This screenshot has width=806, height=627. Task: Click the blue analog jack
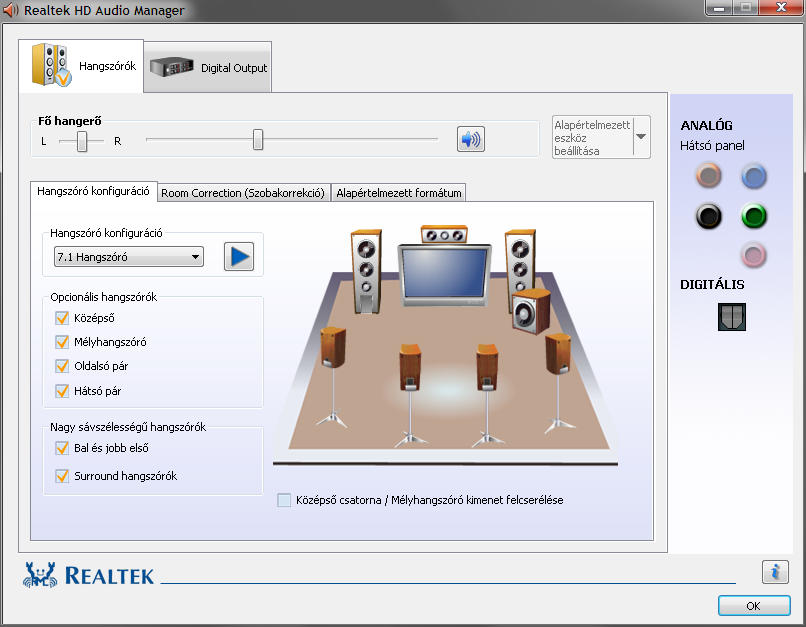(754, 176)
